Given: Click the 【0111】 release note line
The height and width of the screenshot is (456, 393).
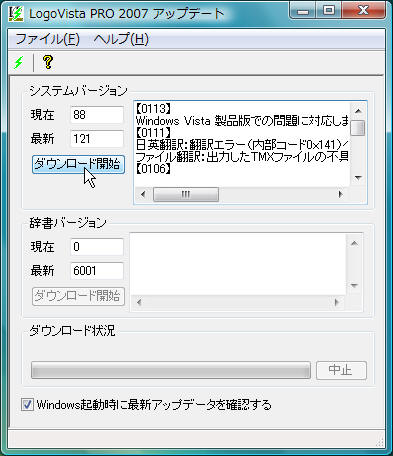Looking at the screenshot, I should pos(153,133).
